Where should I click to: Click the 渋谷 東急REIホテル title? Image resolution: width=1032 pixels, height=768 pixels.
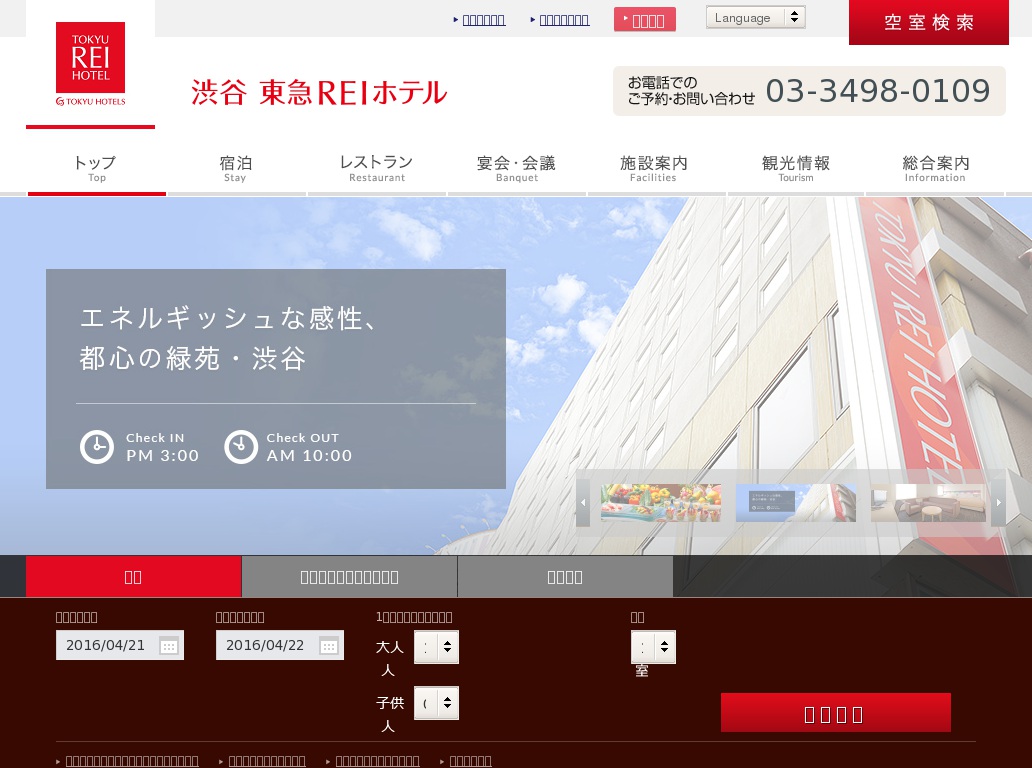pos(319,92)
